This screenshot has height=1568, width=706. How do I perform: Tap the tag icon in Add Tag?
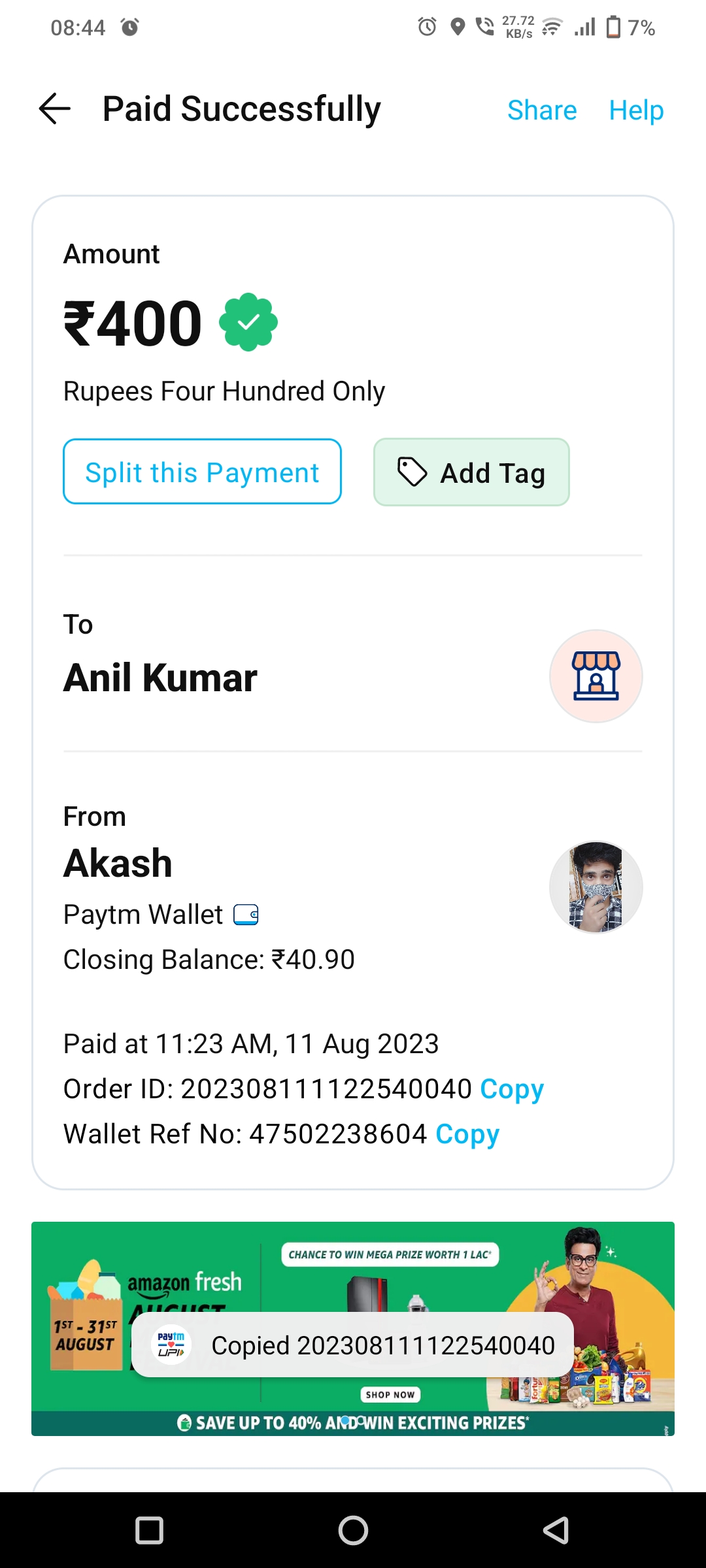click(412, 472)
